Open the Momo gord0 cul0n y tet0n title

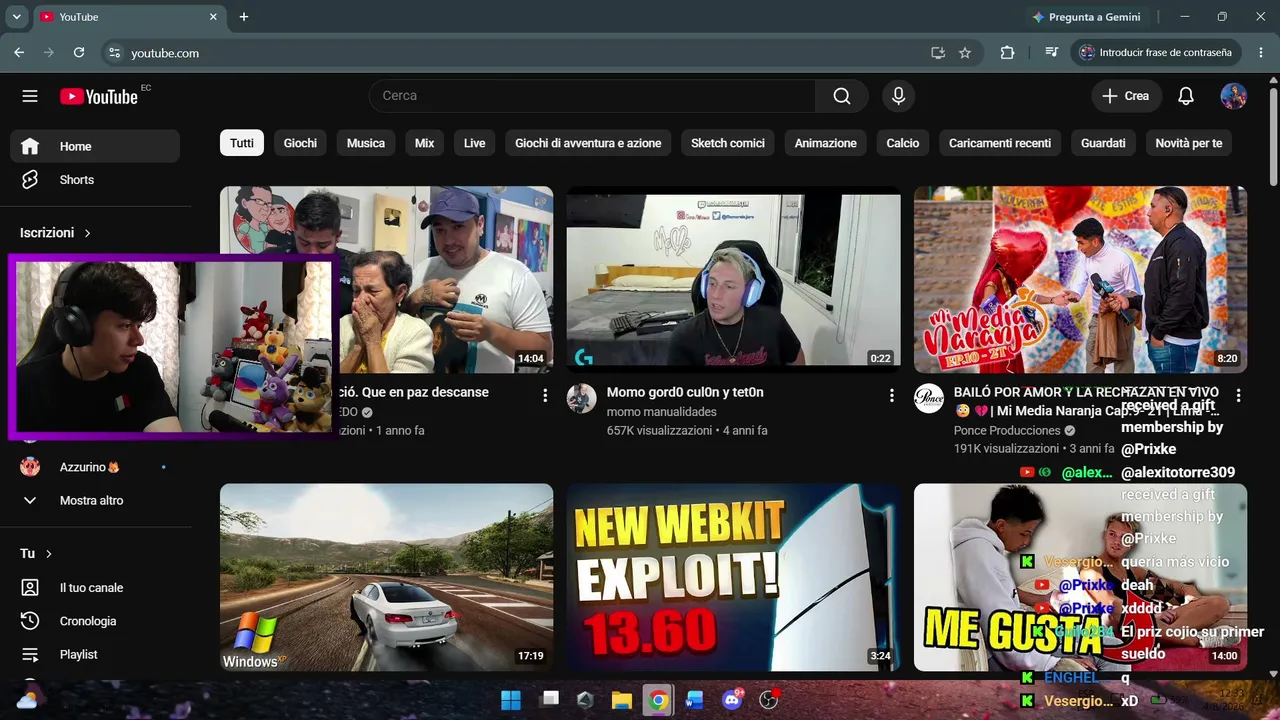(685, 392)
